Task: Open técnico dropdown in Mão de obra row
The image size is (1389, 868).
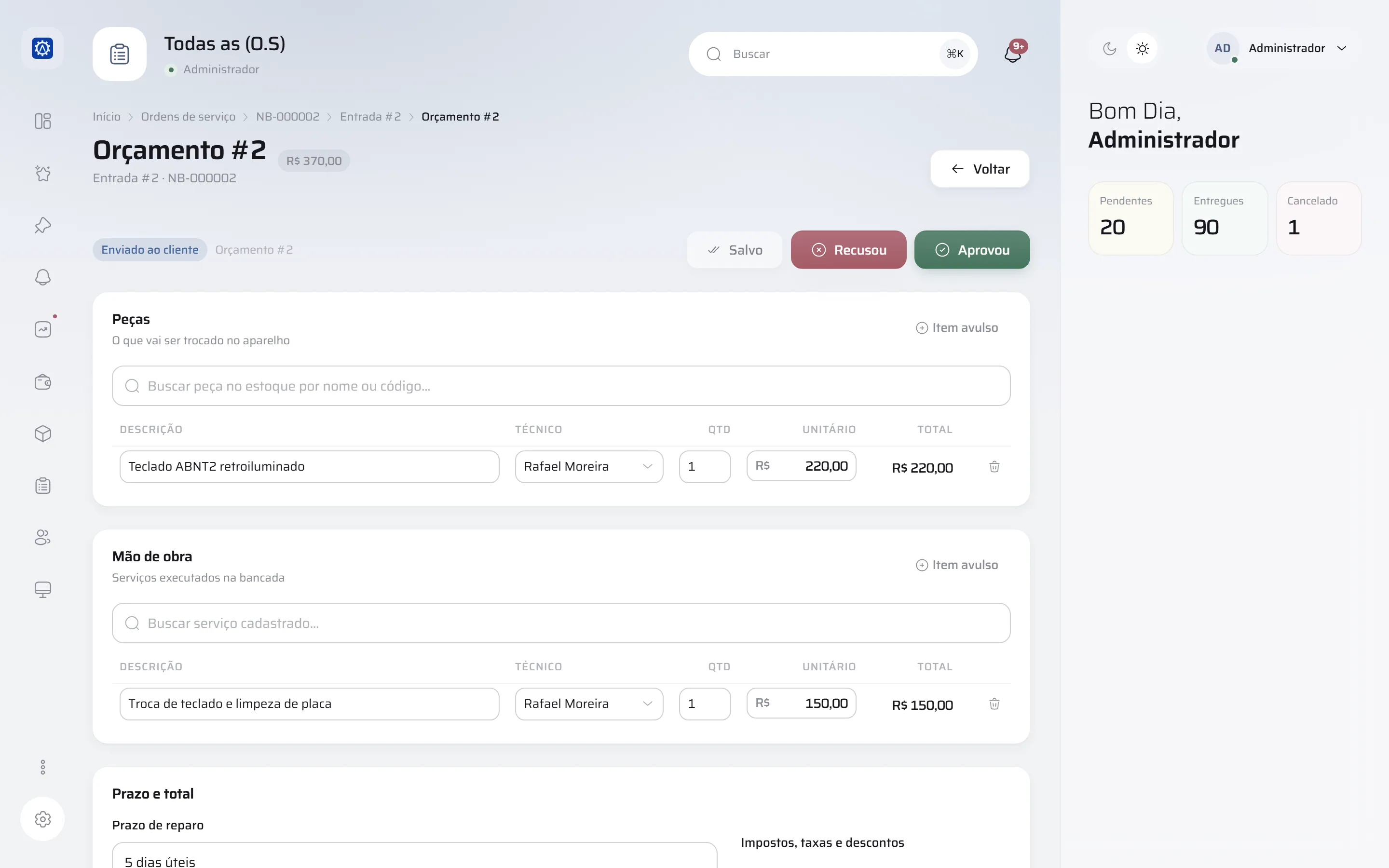Action: click(589, 704)
